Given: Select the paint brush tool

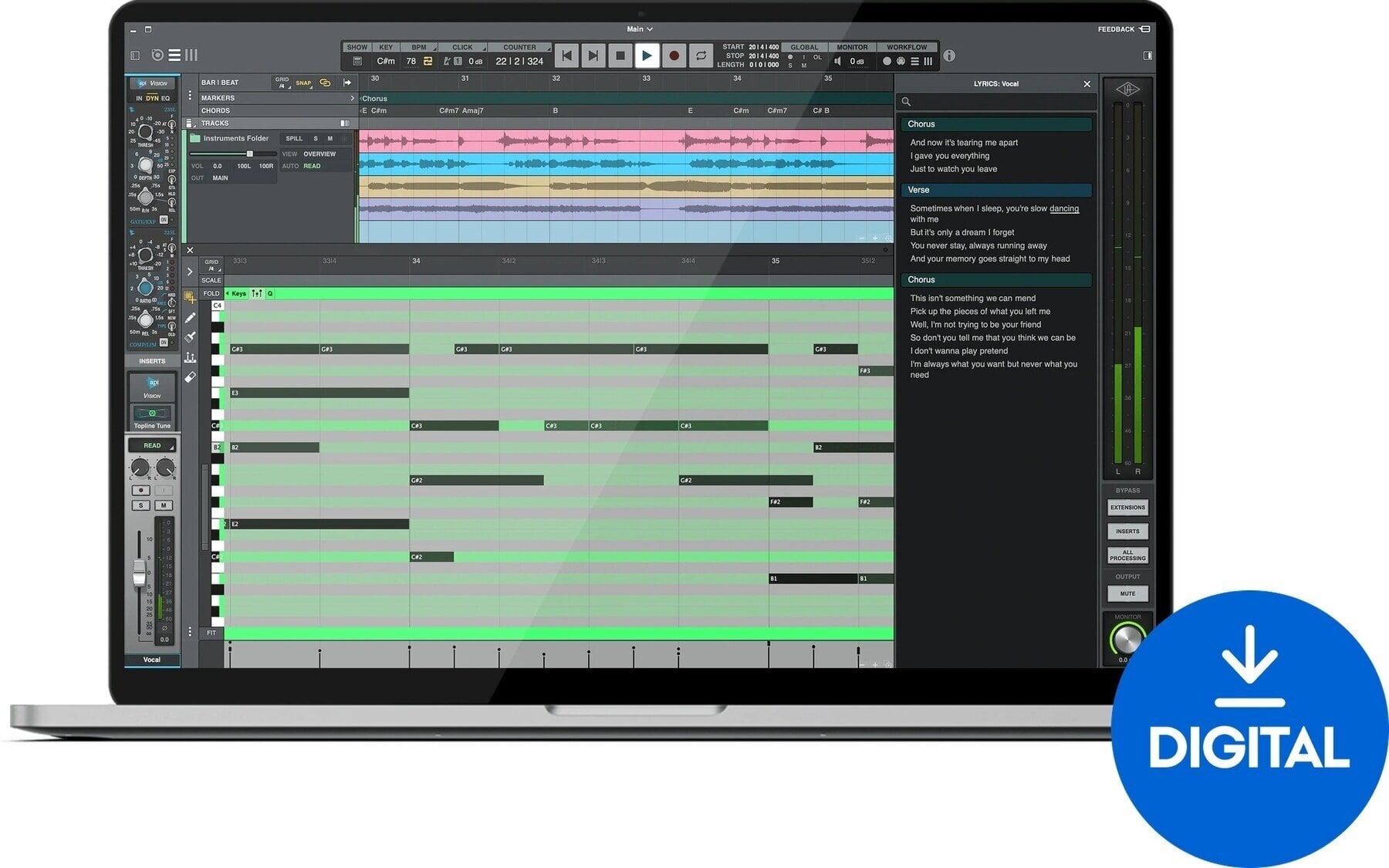Looking at the screenshot, I should (190, 337).
